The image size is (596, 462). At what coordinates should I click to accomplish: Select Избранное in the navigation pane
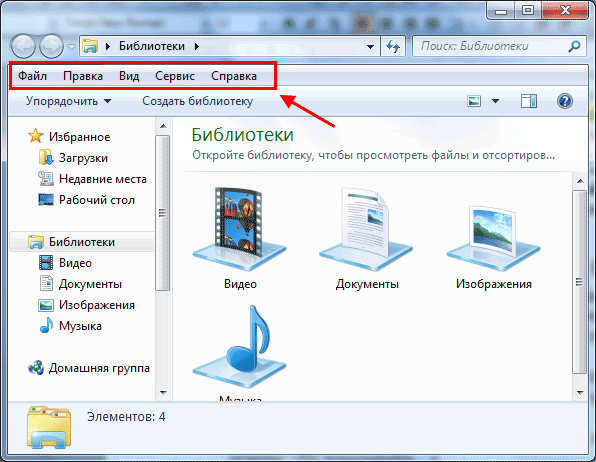[x=79, y=137]
